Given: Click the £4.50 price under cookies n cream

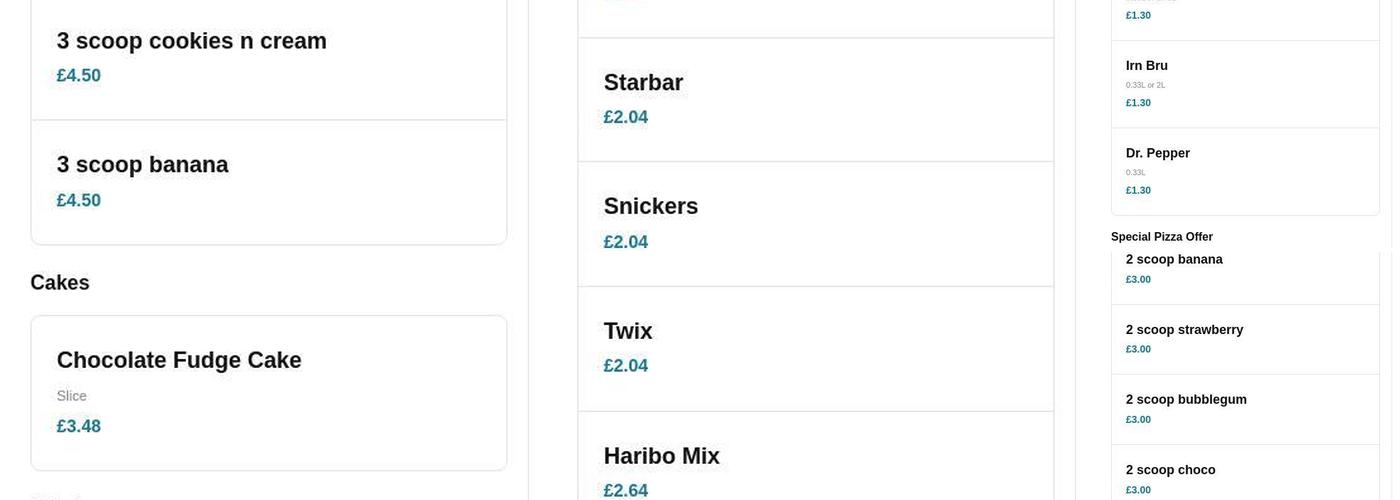Looking at the screenshot, I should pos(79,76).
